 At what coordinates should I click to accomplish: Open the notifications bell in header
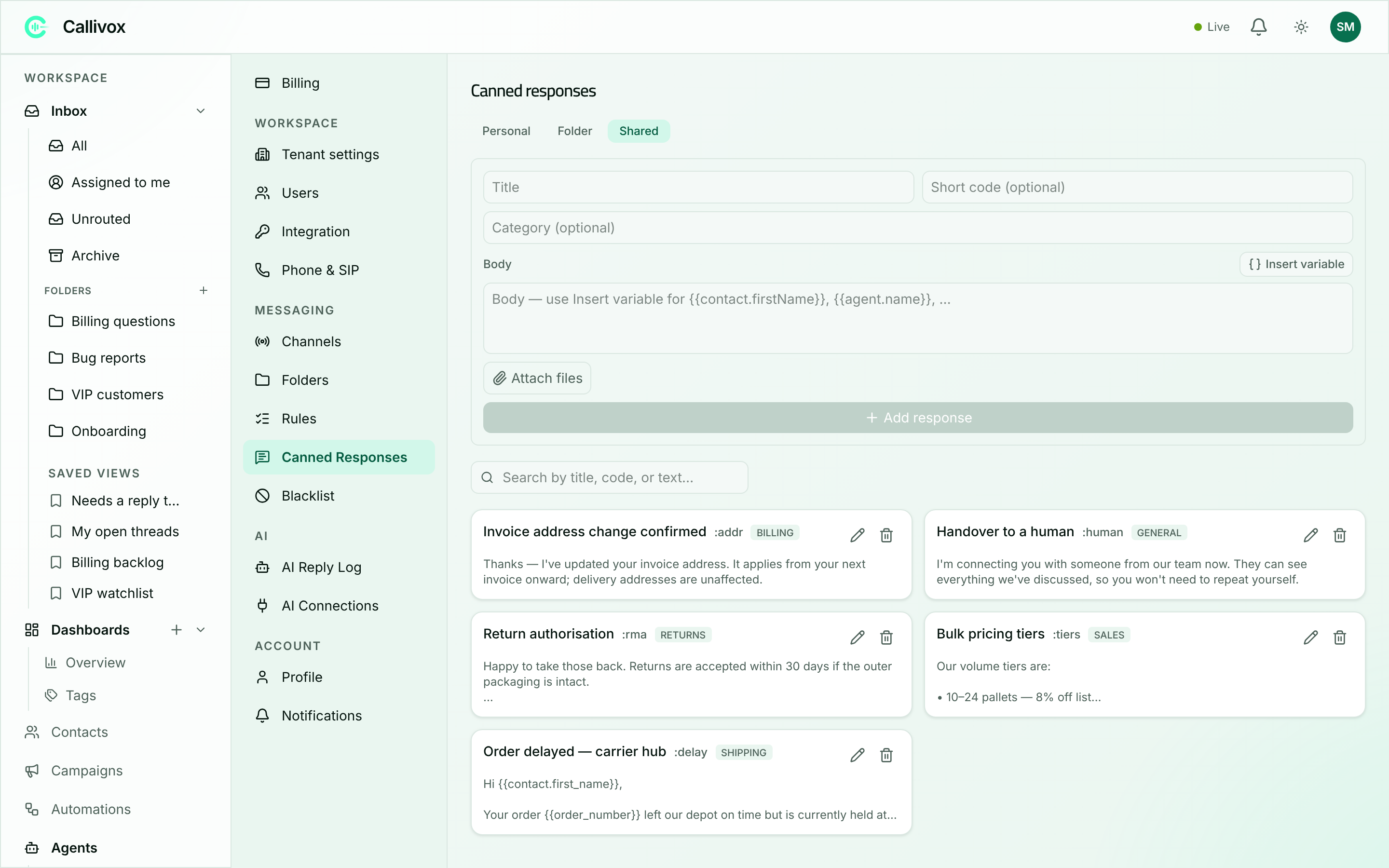(x=1258, y=27)
